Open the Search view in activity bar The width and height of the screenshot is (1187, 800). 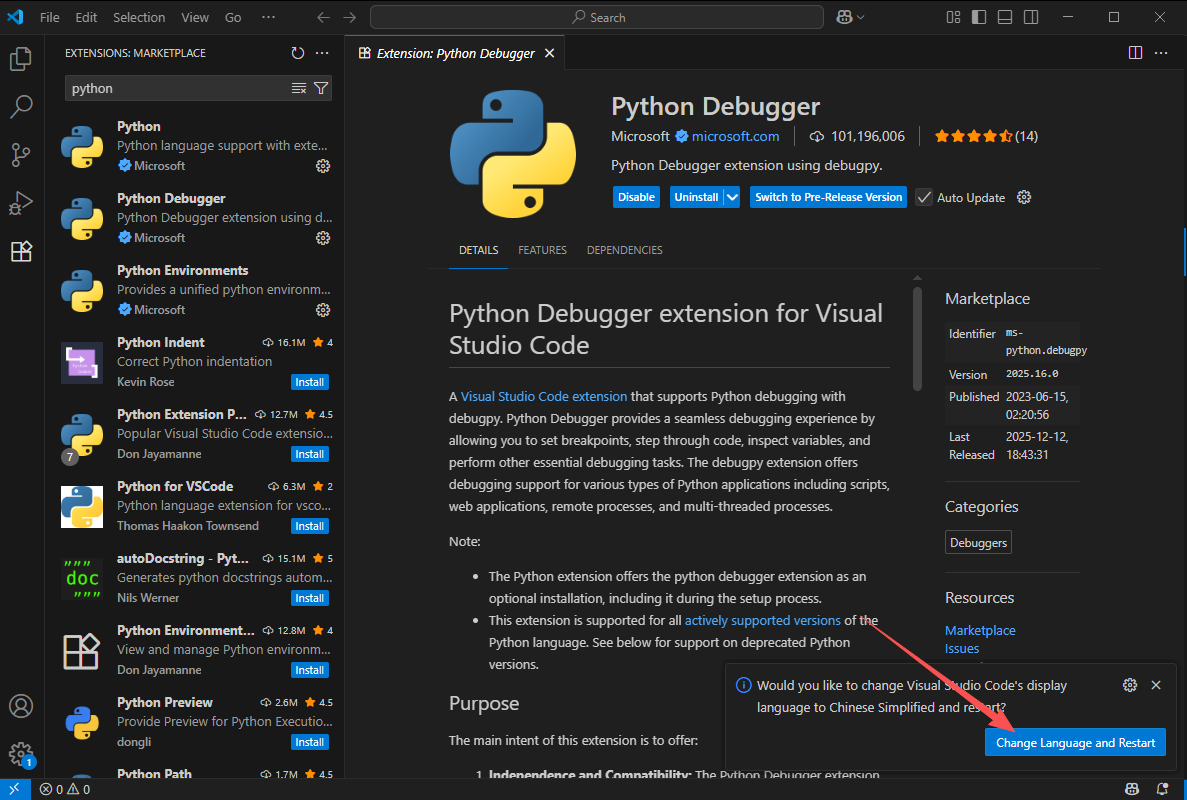coord(21,106)
